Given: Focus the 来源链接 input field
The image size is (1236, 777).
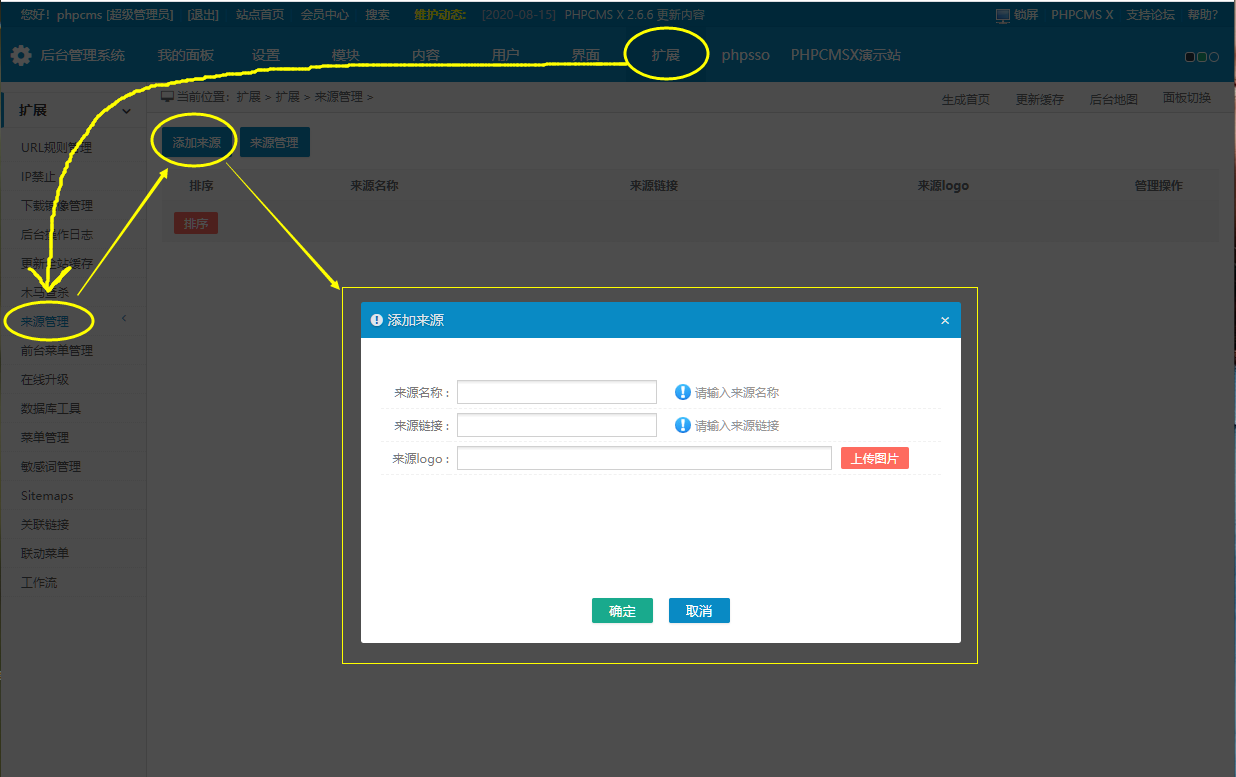Looking at the screenshot, I should [x=557, y=425].
